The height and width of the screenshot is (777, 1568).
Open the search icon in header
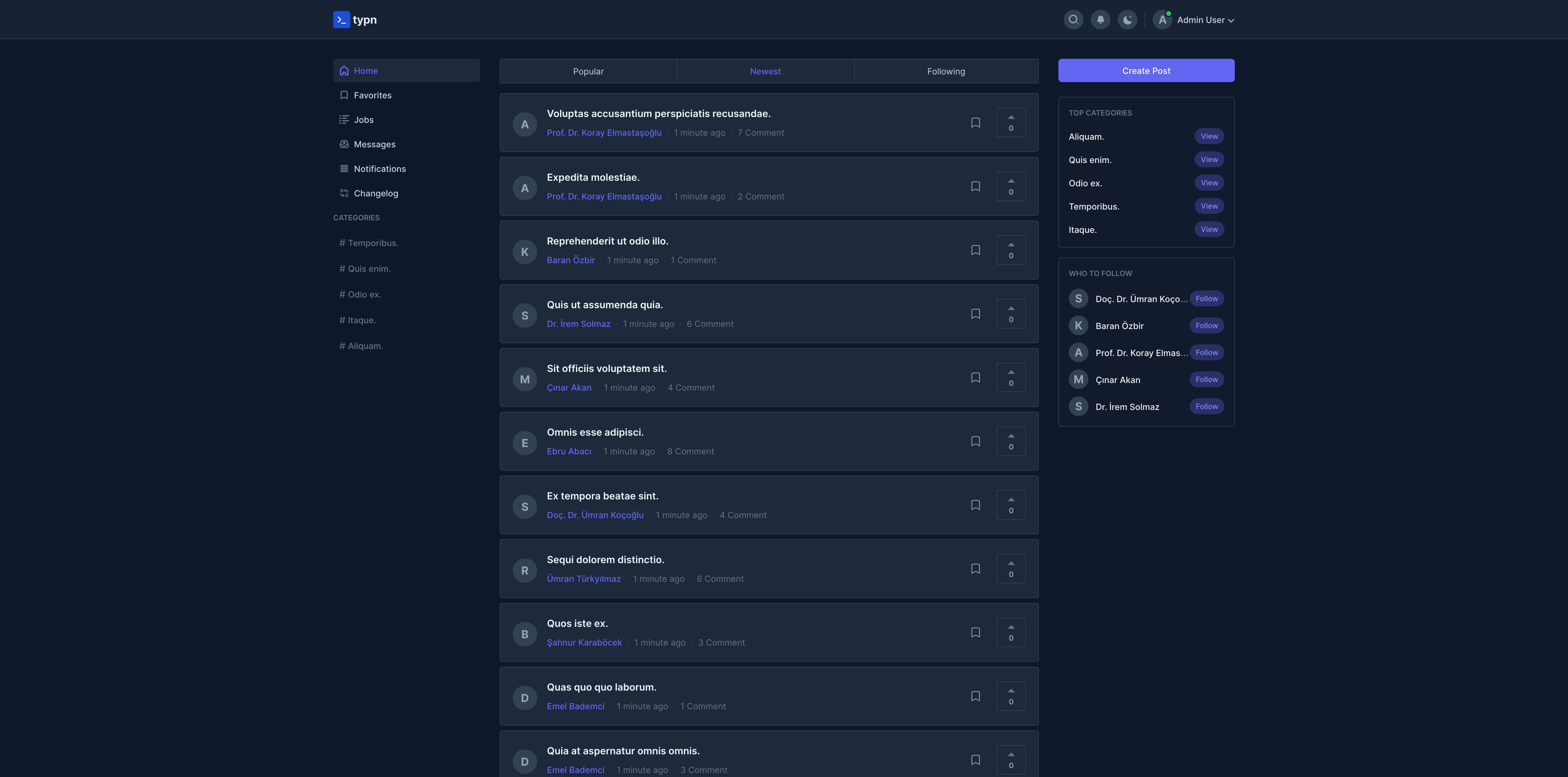click(1073, 20)
